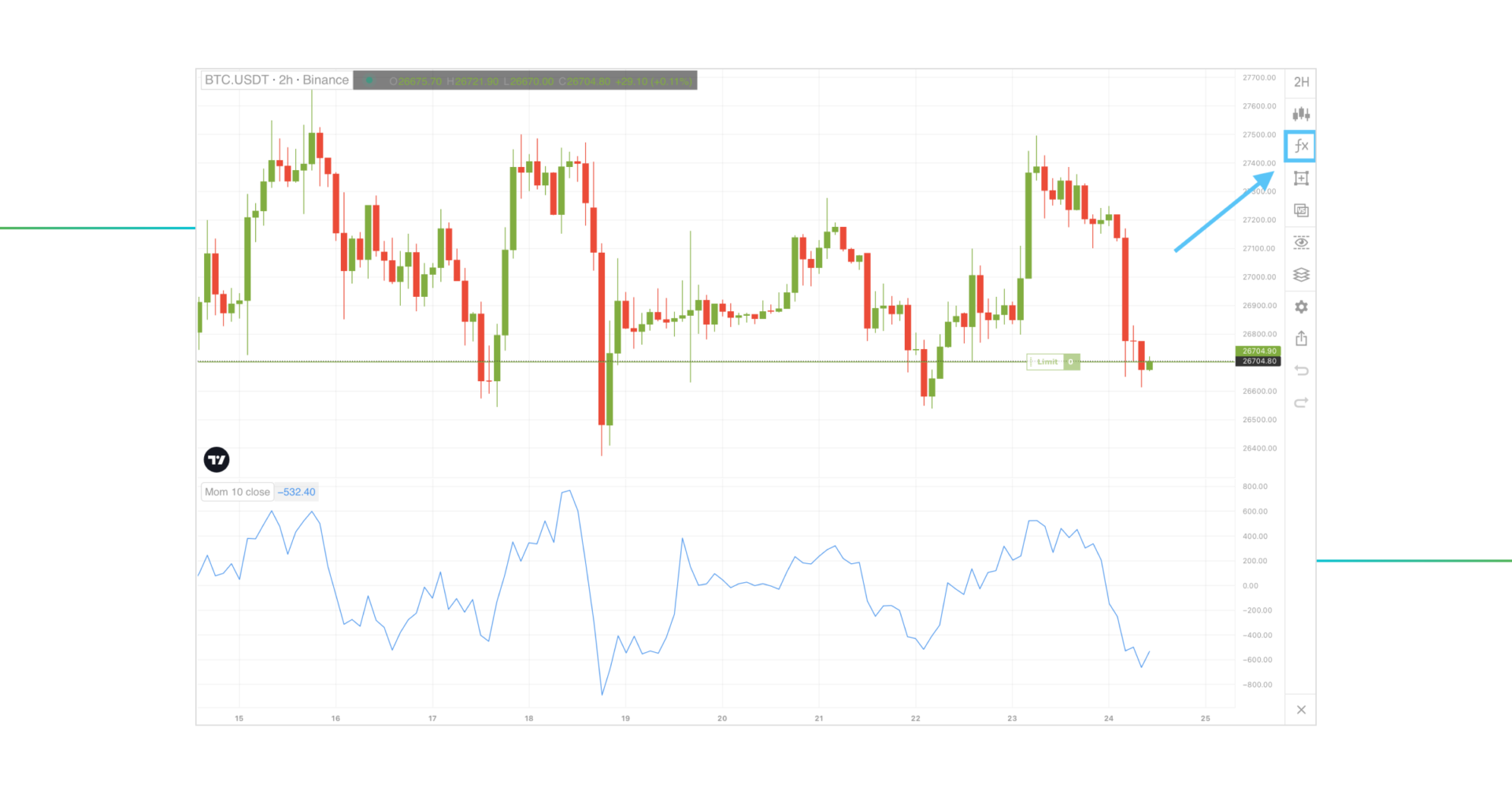Change chart style using the candlestick icon
This screenshot has width=1512, height=794.
(1300, 113)
